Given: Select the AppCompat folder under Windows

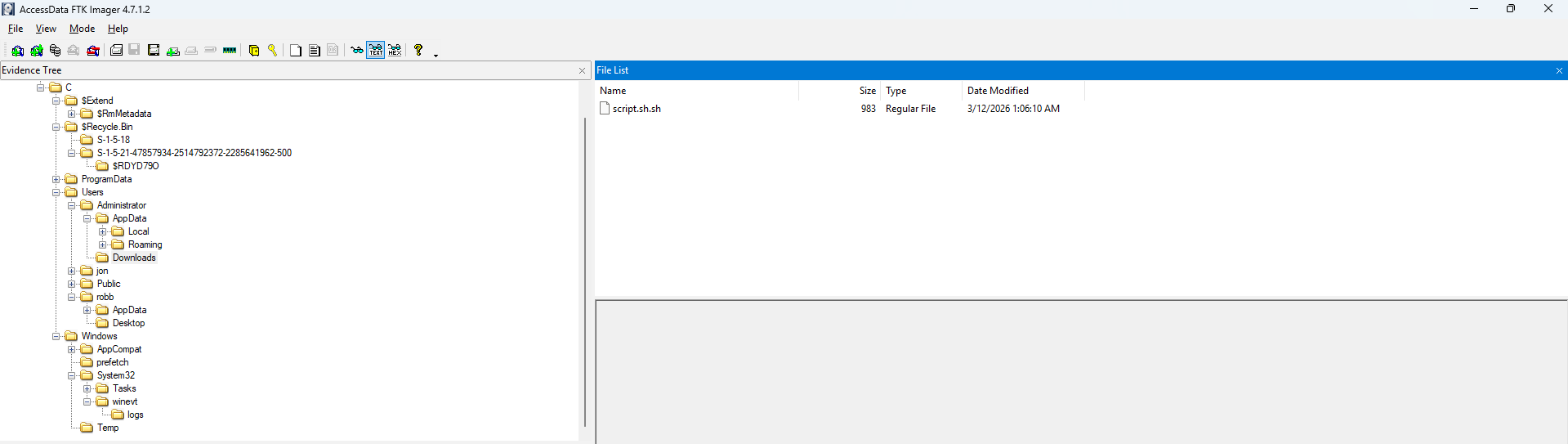Looking at the screenshot, I should pos(119,349).
